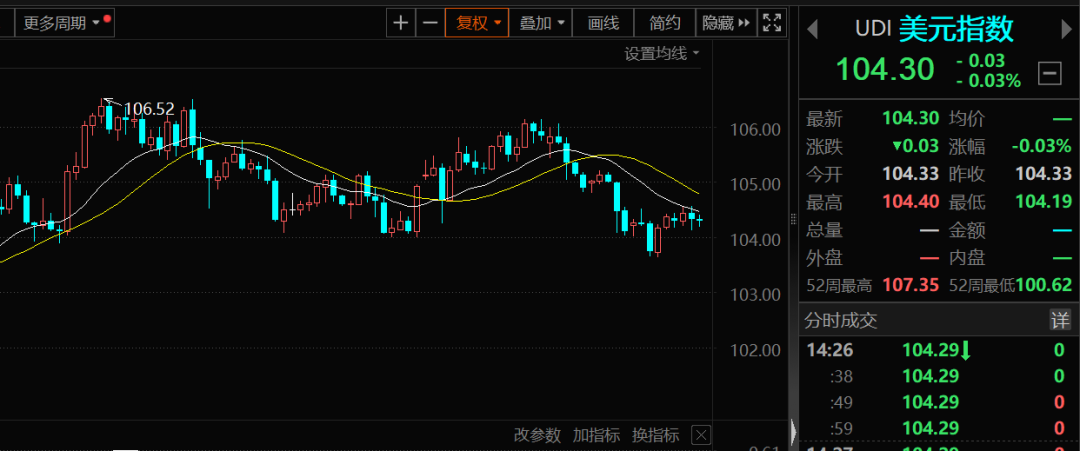Select the 画线 drawing tool

[604, 23]
